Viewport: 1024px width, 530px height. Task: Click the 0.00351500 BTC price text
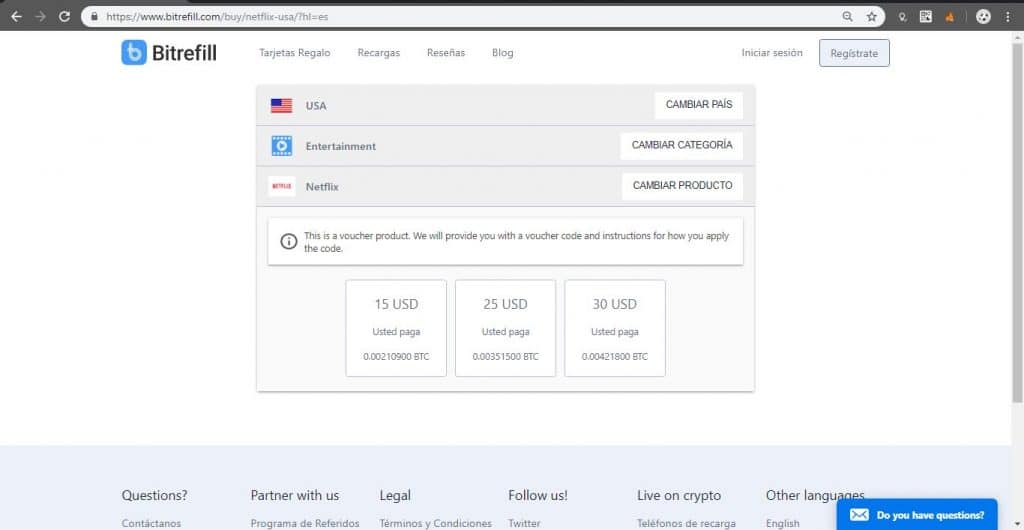coord(505,357)
